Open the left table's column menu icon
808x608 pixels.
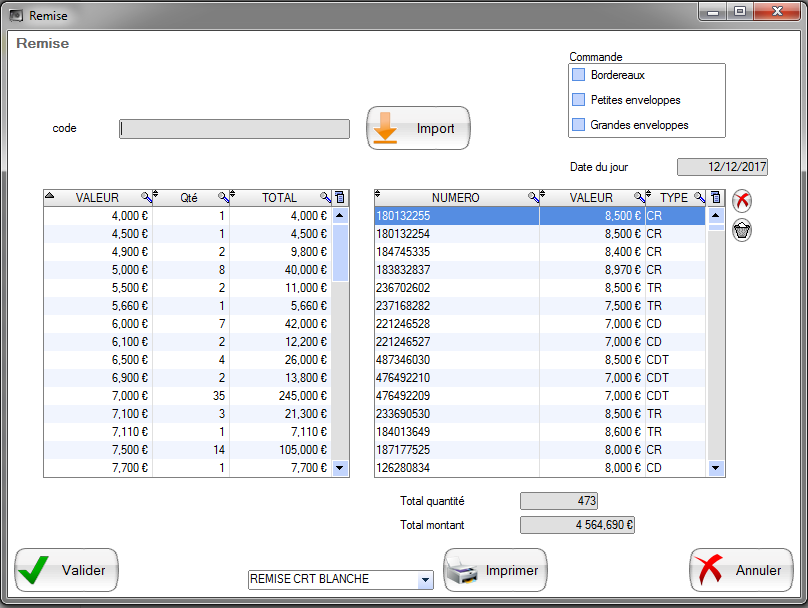340,198
